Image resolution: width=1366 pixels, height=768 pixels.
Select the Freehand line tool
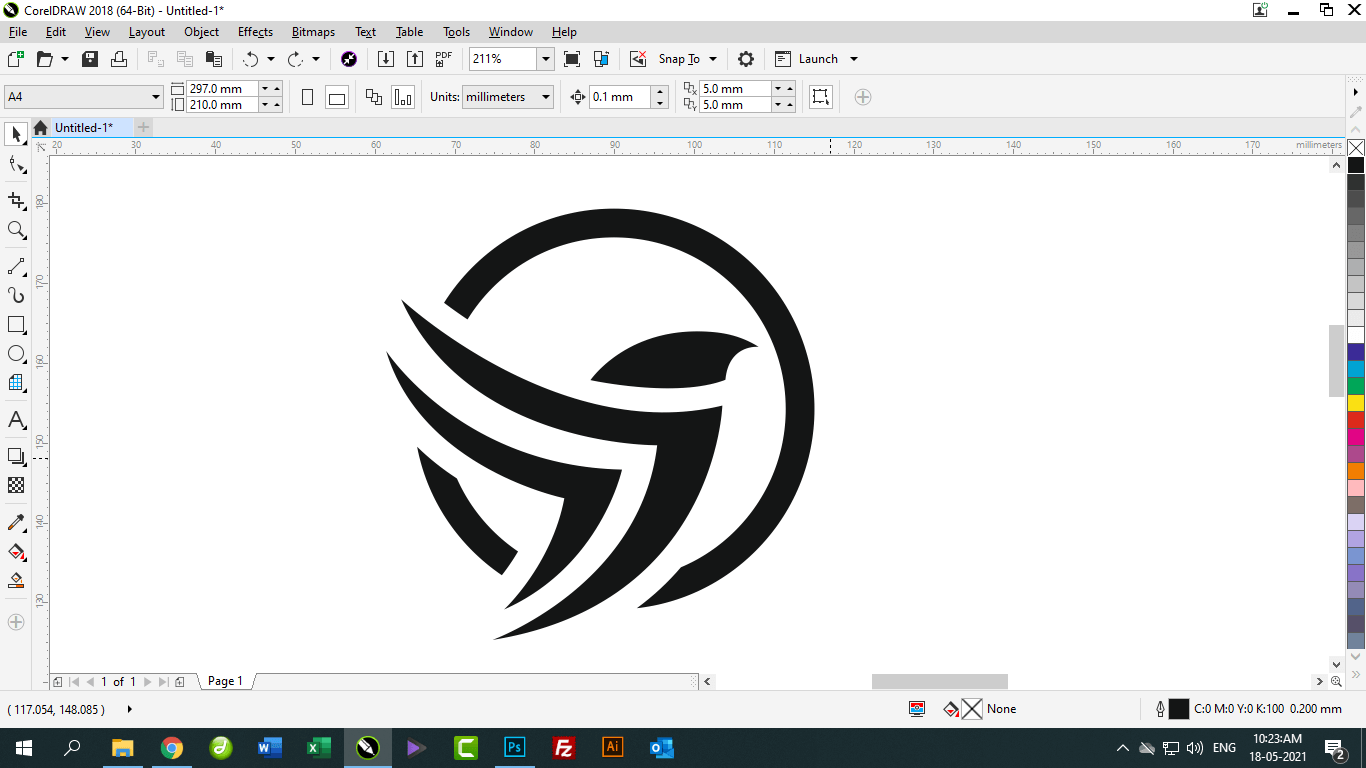tap(16, 267)
